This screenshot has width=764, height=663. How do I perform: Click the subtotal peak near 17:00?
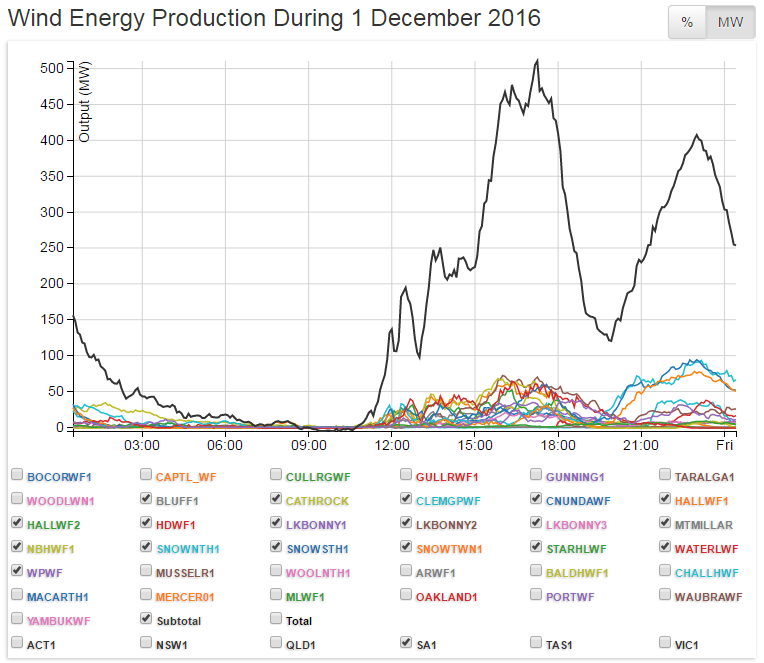tap(537, 61)
